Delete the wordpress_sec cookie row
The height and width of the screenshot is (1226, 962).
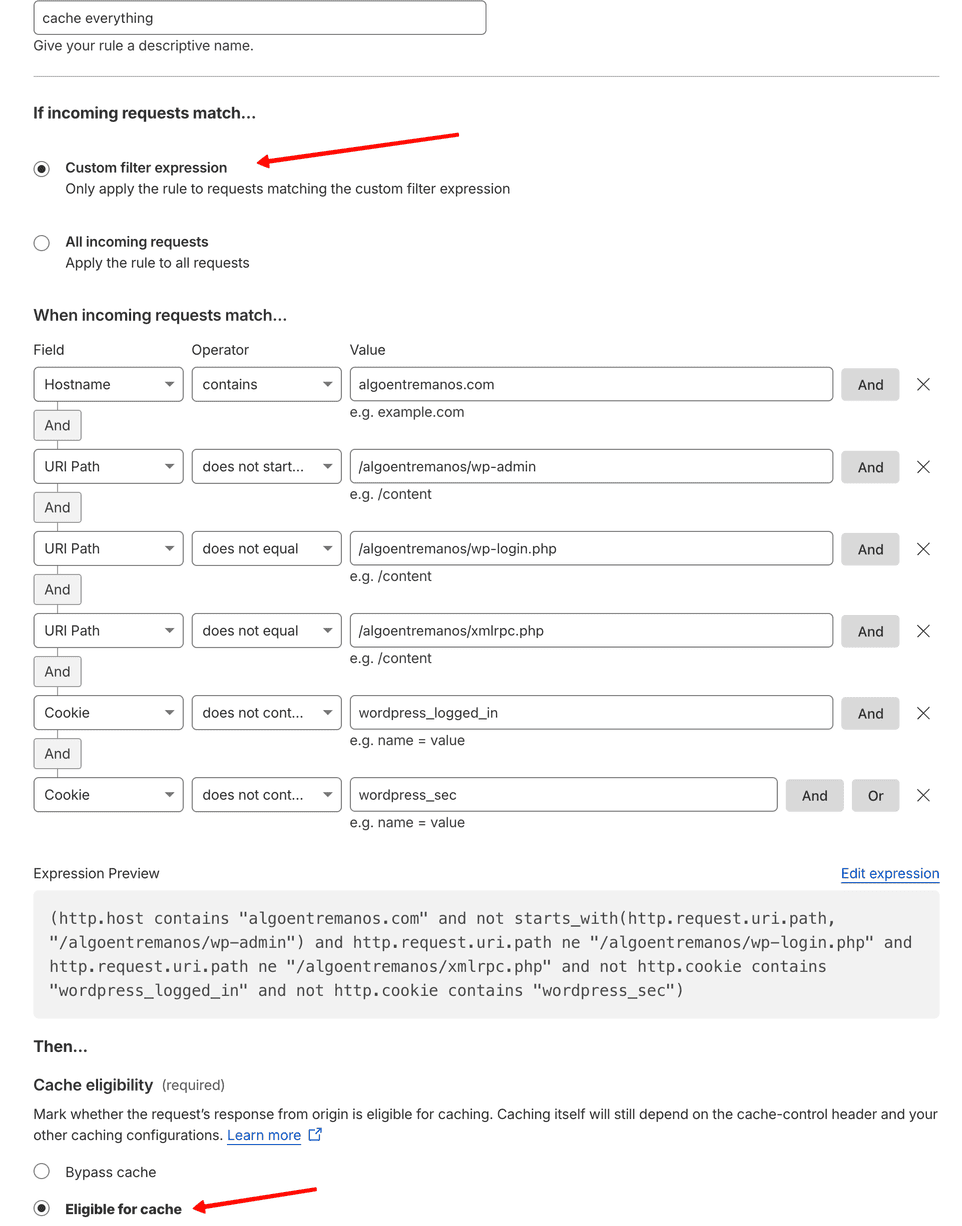[923, 795]
